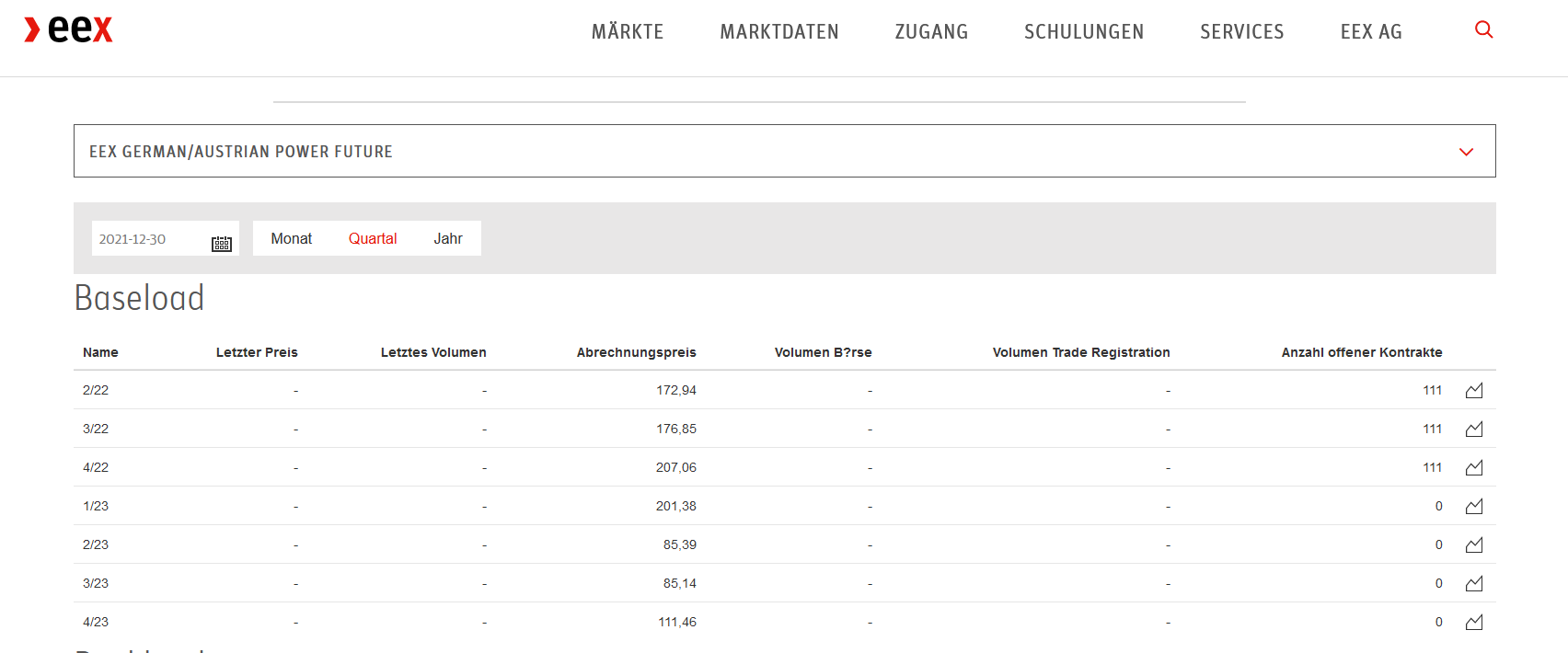Select the Quartal tab

373,238
